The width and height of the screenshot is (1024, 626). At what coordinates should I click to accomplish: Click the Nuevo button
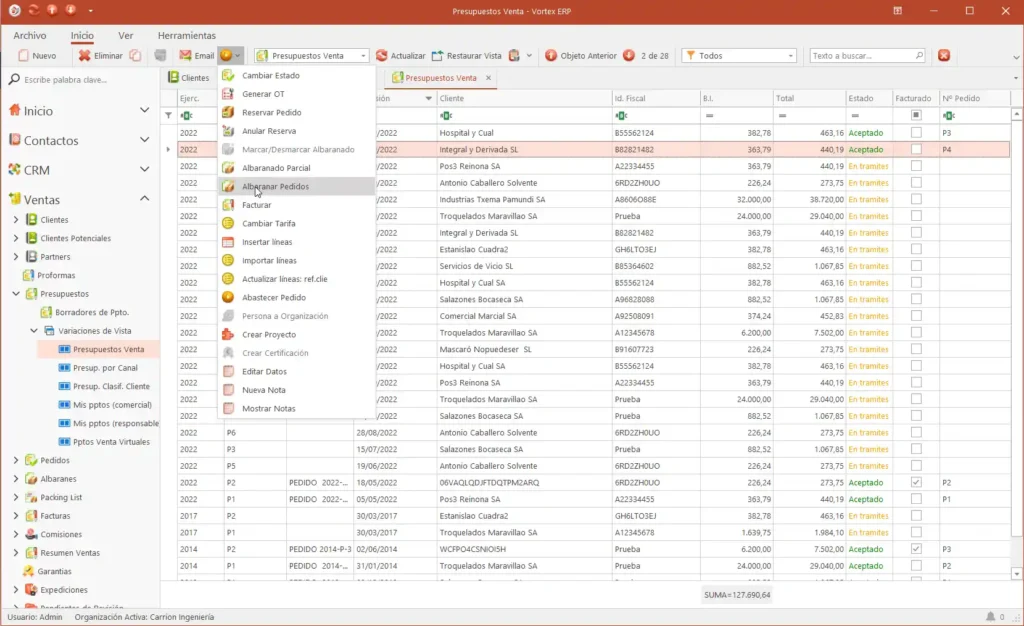click(37, 55)
